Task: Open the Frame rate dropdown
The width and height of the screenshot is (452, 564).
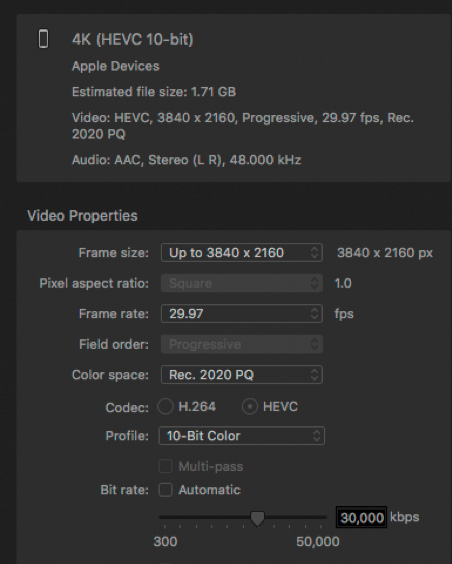Action: pos(242,314)
